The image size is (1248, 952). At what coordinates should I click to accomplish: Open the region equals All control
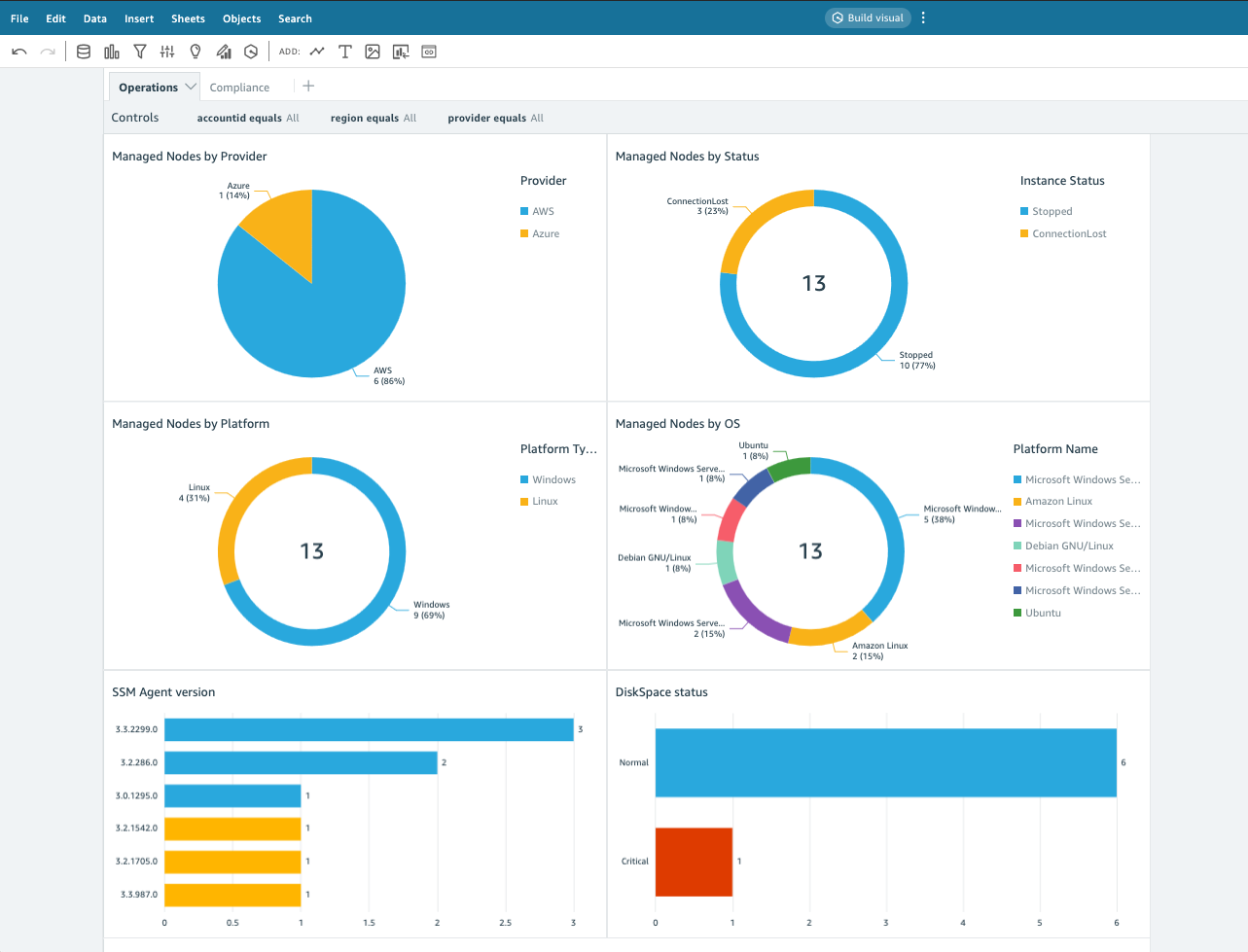point(373,118)
